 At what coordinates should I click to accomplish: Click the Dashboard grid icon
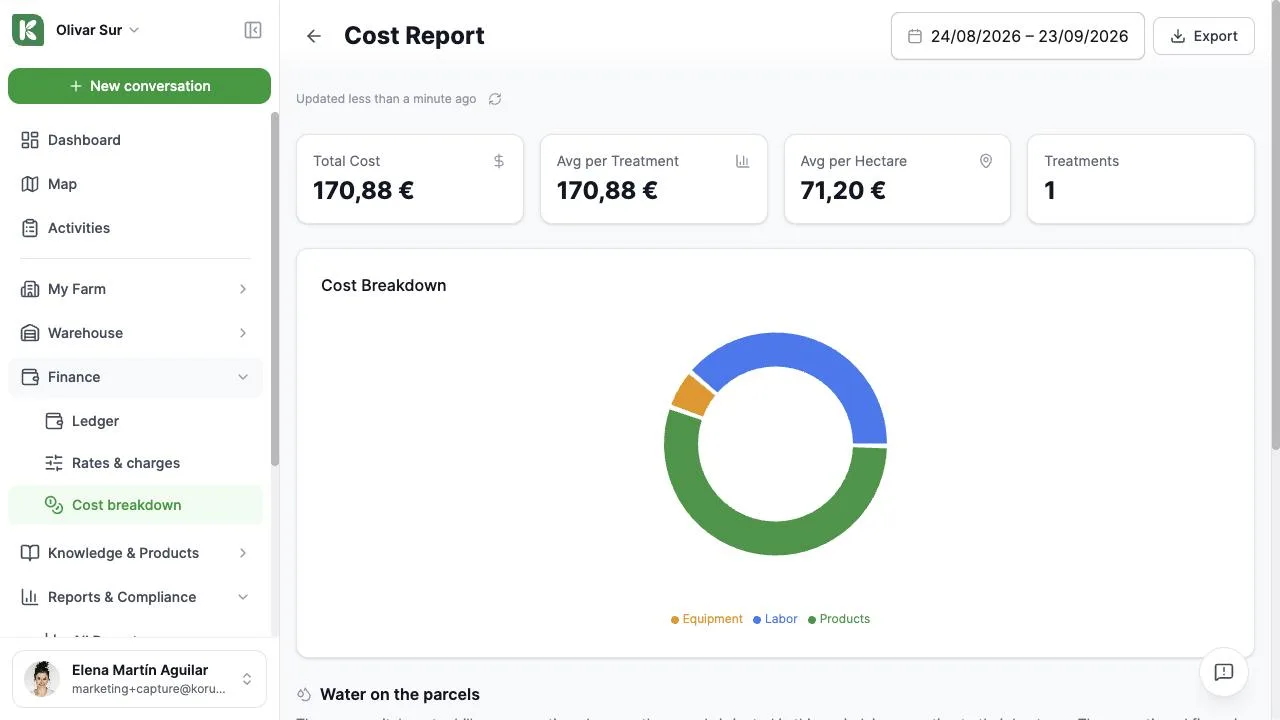(30, 140)
